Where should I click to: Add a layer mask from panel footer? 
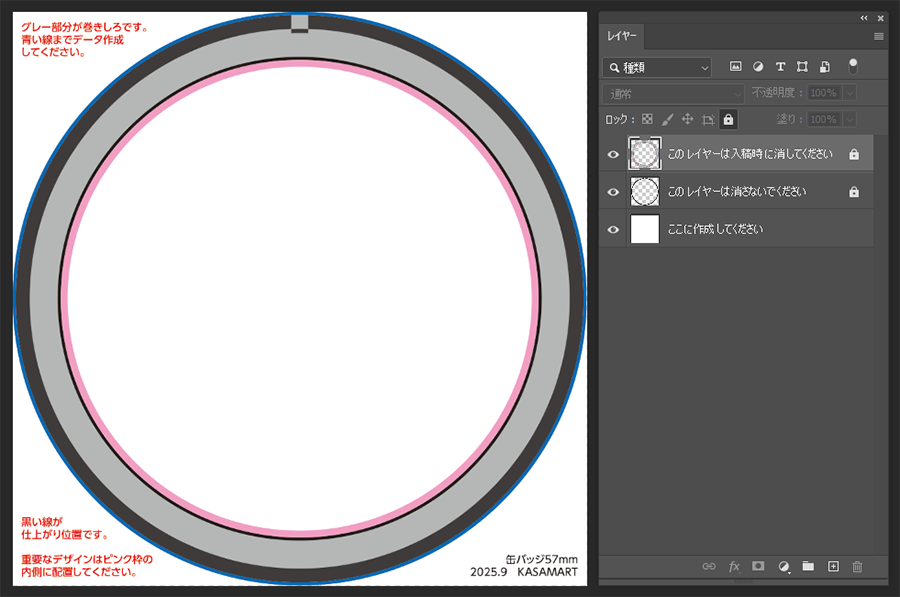tap(758, 566)
